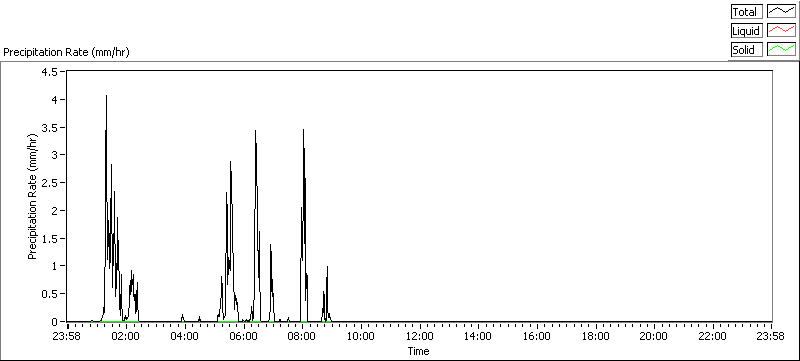Click the 16:00 time axis label
Viewport: 800px width, 361px height.
[537, 336]
